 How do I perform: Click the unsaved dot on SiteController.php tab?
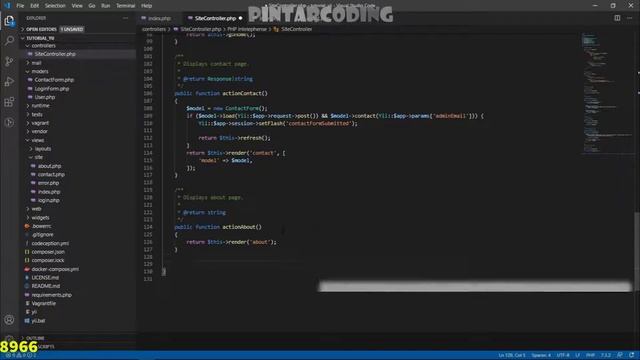240,18
